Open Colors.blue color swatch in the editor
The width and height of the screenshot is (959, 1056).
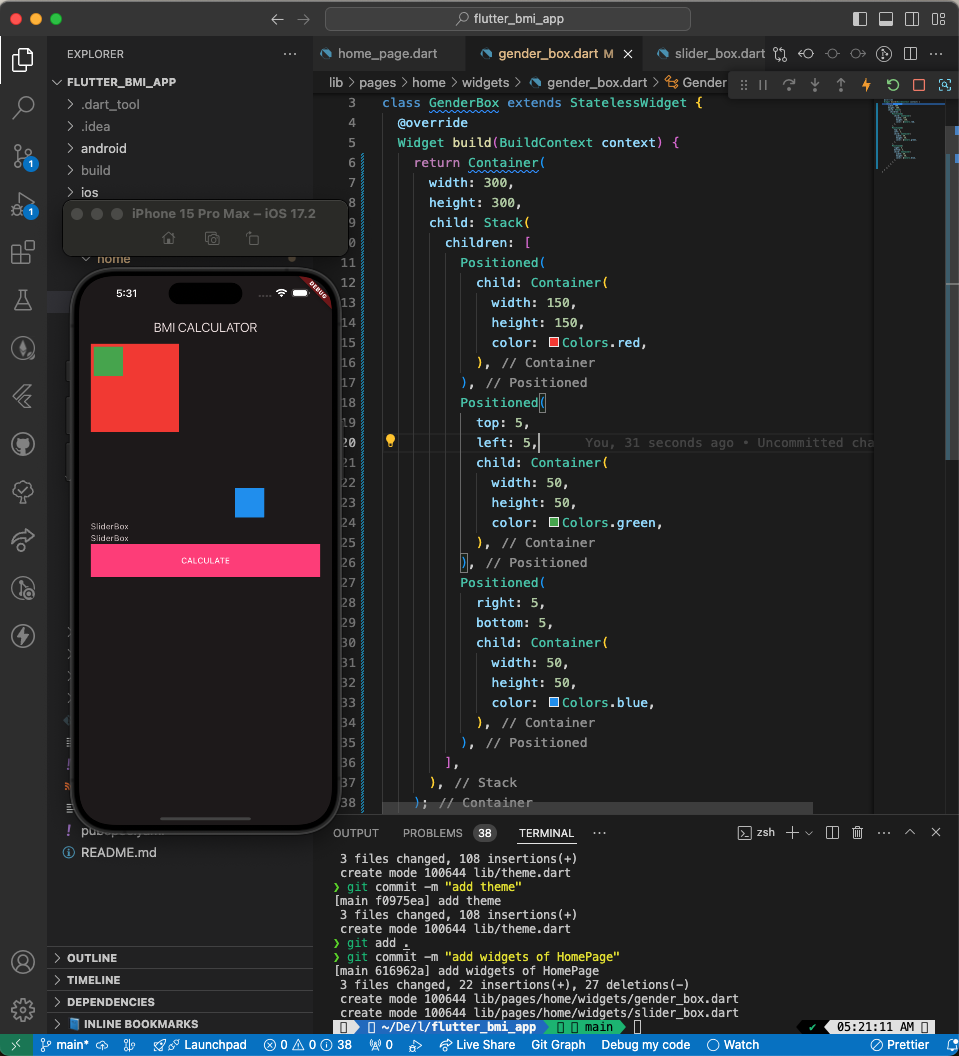(x=554, y=702)
